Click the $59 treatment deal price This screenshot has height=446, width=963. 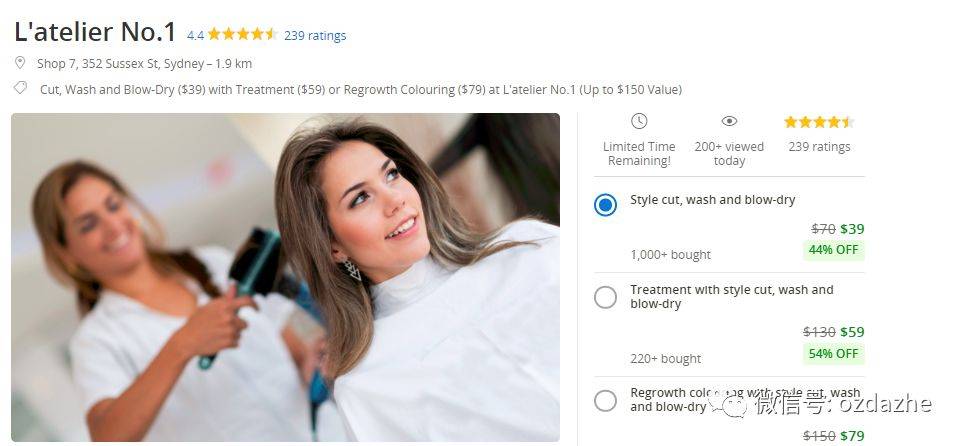pyautogui.click(x=852, y=332)
